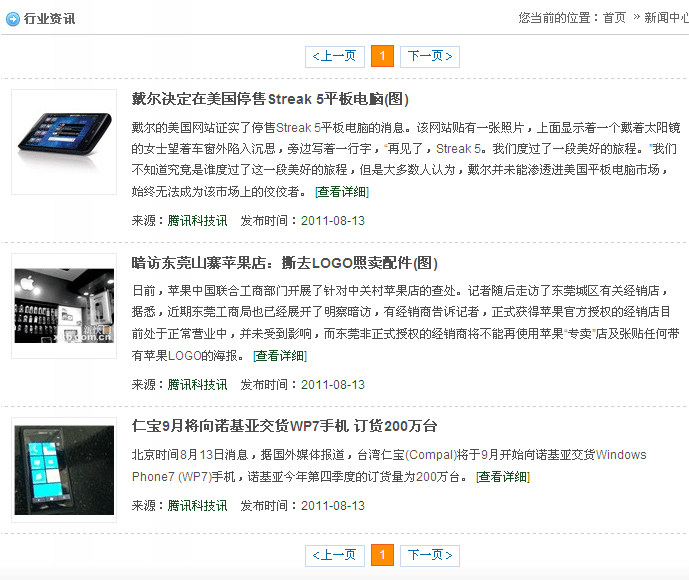Click the date 2011-08-13 under the 仁宝 article

pyautogui.click(x=333, y=505)
